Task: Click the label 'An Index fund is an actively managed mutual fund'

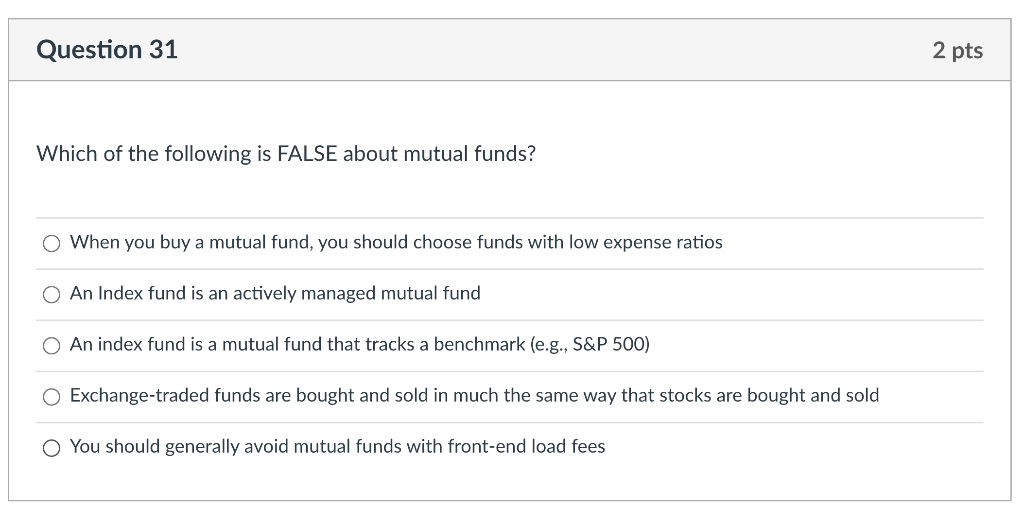Action: tap(275, 294)
